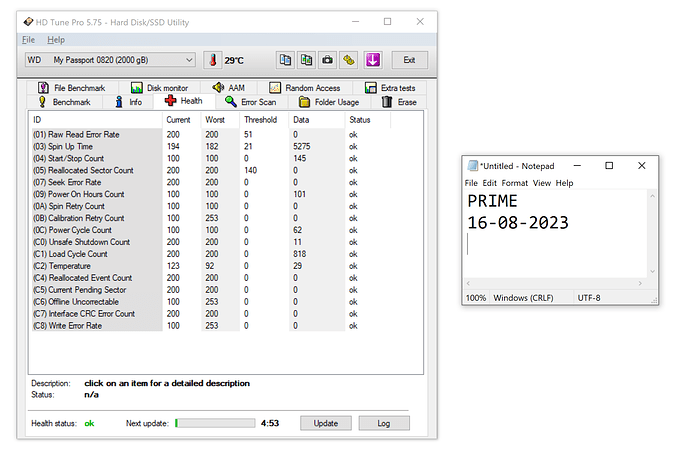Screen dimensions: 690x473
Task: Click the Notepad title bar icon
Action: 473,166
